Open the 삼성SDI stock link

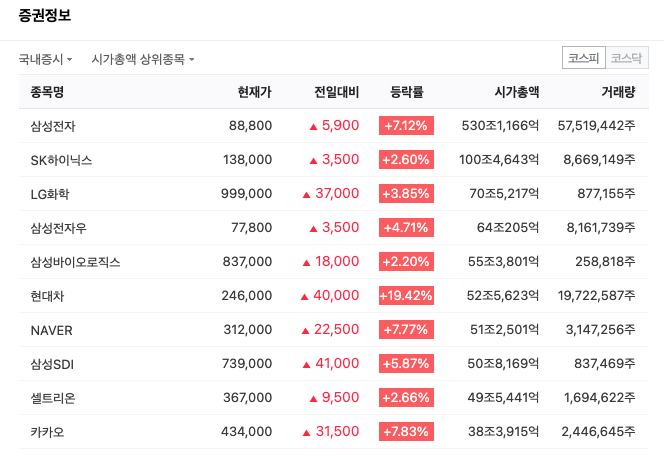pos(52,364)
